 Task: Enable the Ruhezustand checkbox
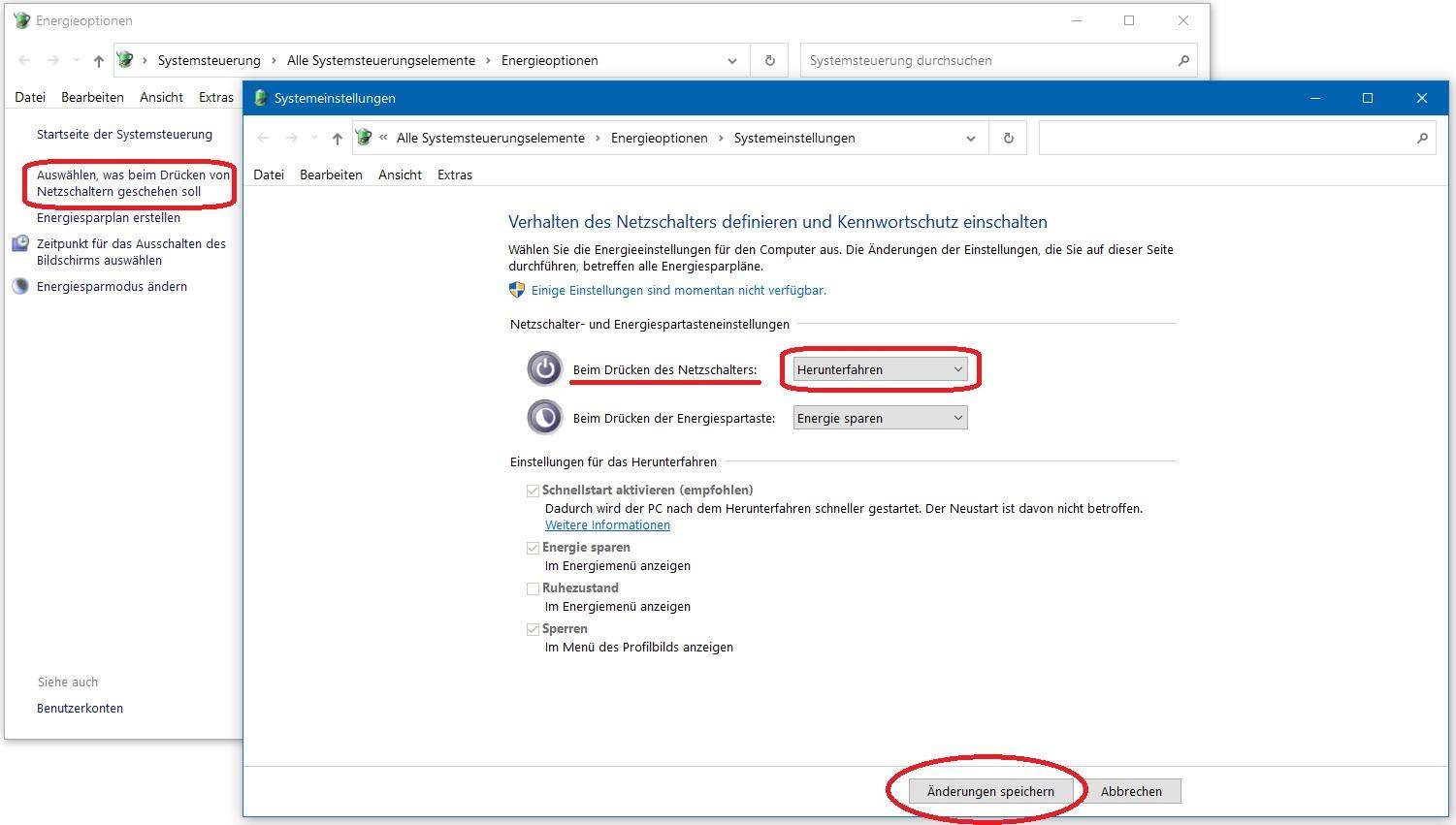[x=533, y=588]
